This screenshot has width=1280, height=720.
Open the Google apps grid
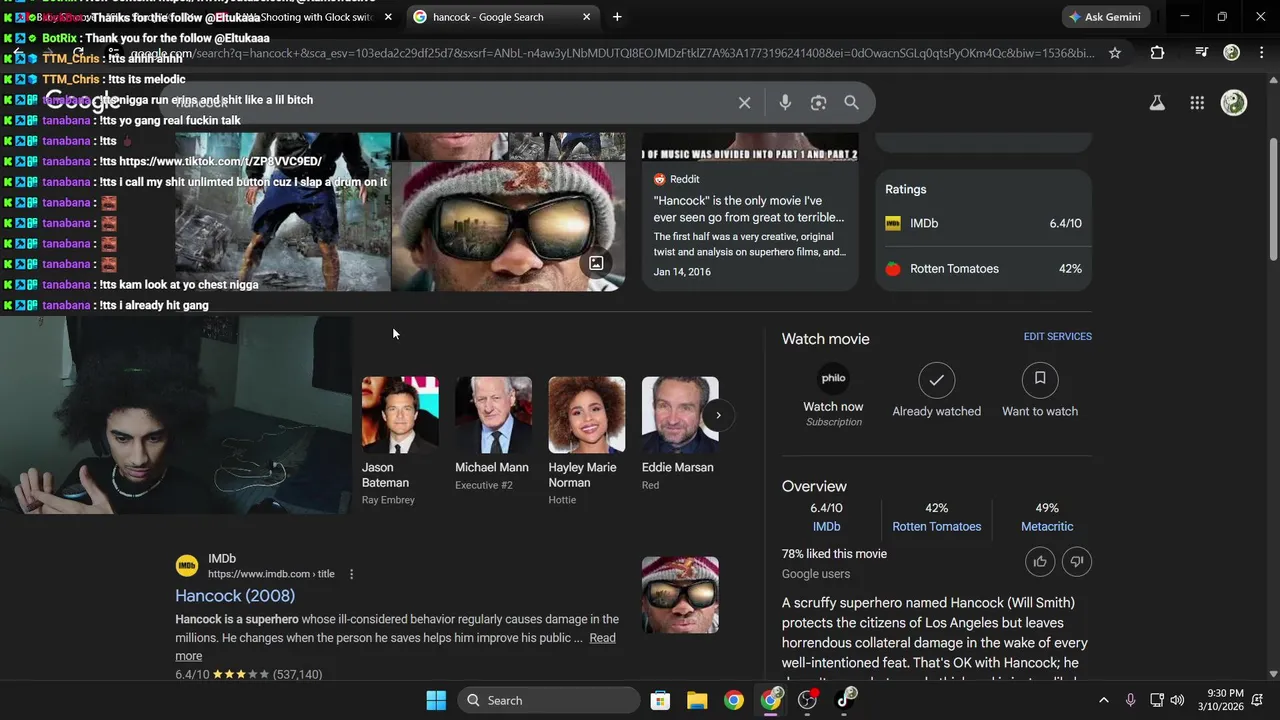(x=1197, y=103)
